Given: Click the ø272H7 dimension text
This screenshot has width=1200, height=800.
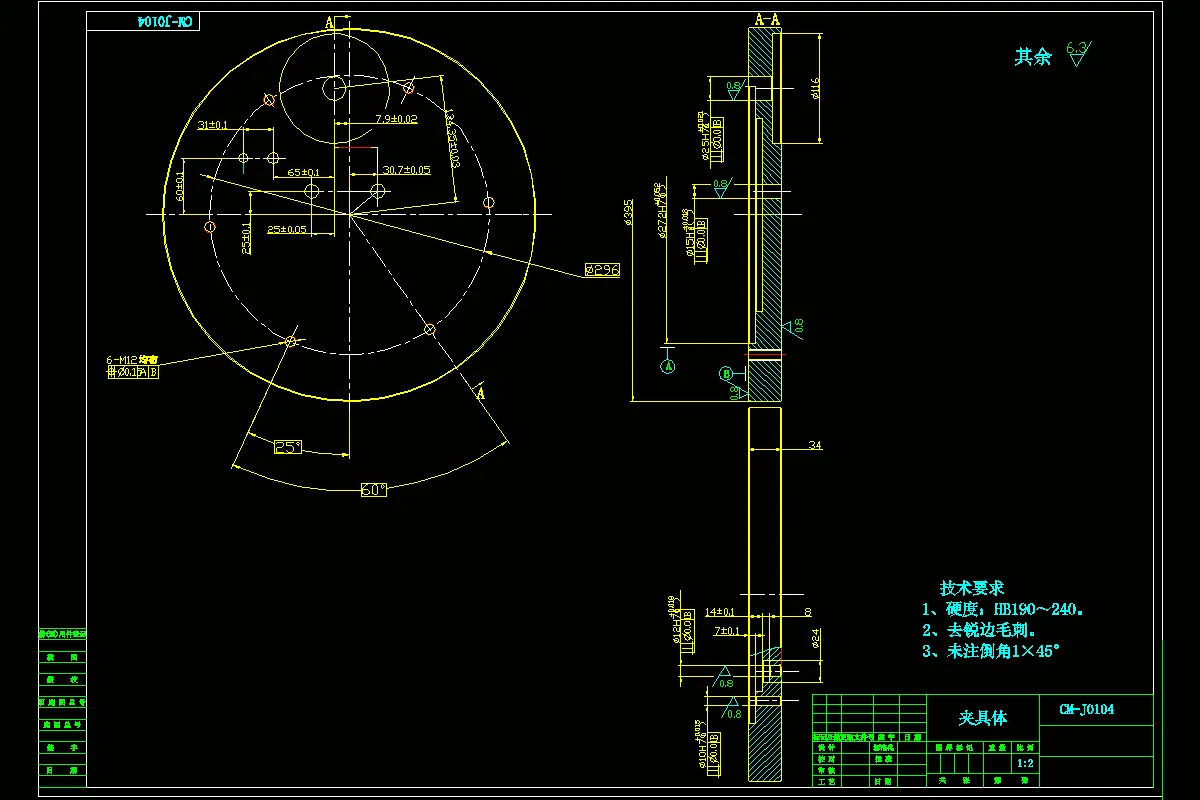Looking at the screenshot, I should (660, 212).
